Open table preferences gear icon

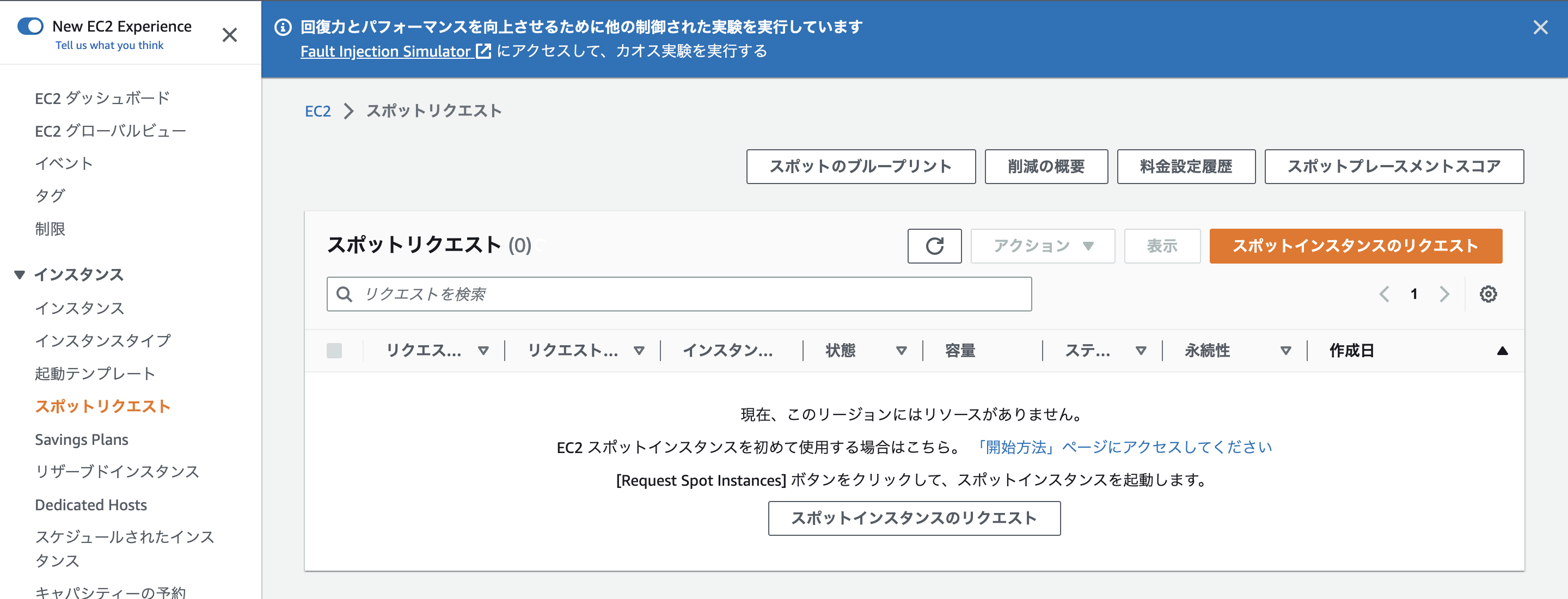pos(1487,295)
